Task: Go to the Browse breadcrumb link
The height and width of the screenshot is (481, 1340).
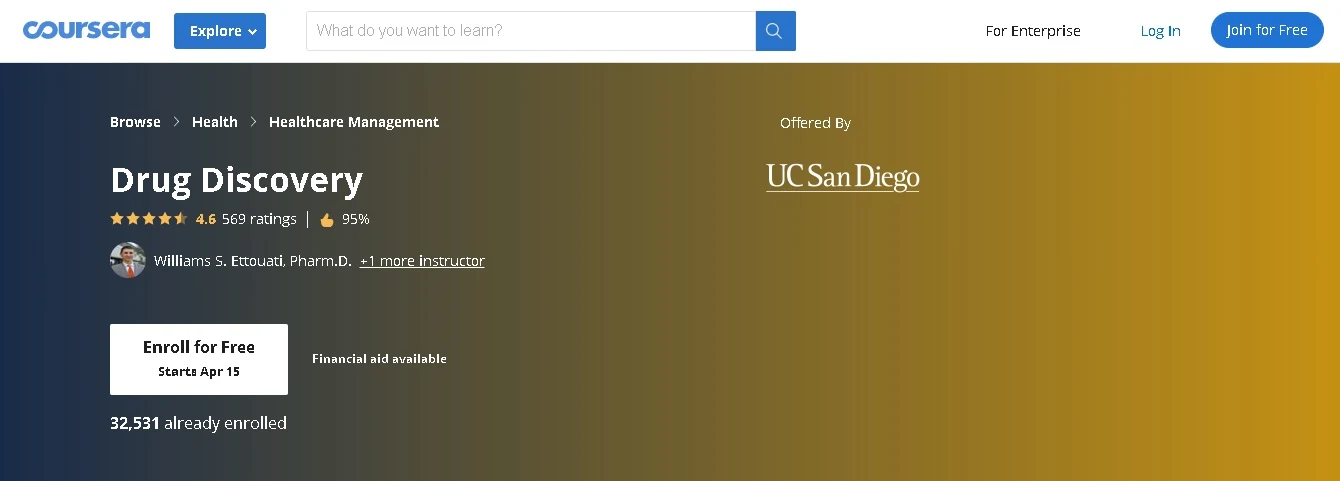Action: (x=135, y=122)
